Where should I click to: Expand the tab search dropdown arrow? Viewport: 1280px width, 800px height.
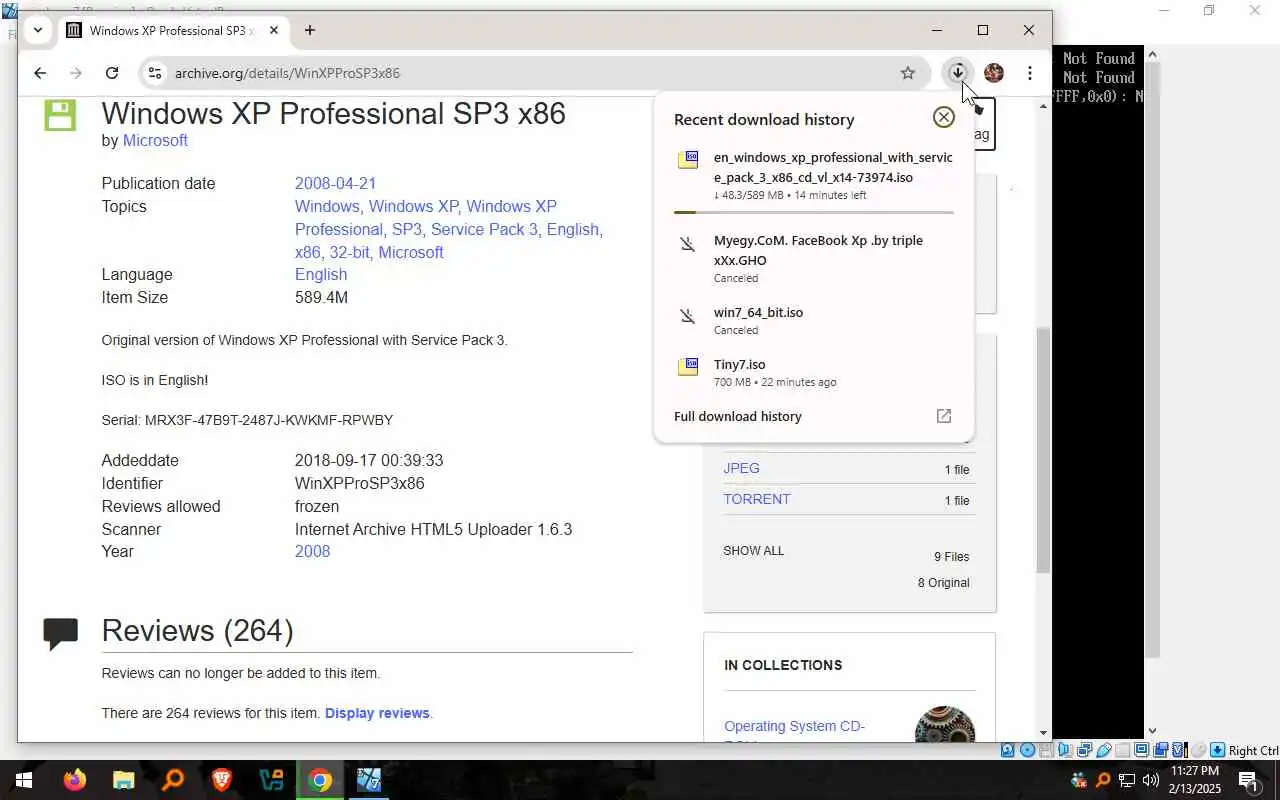37,30
